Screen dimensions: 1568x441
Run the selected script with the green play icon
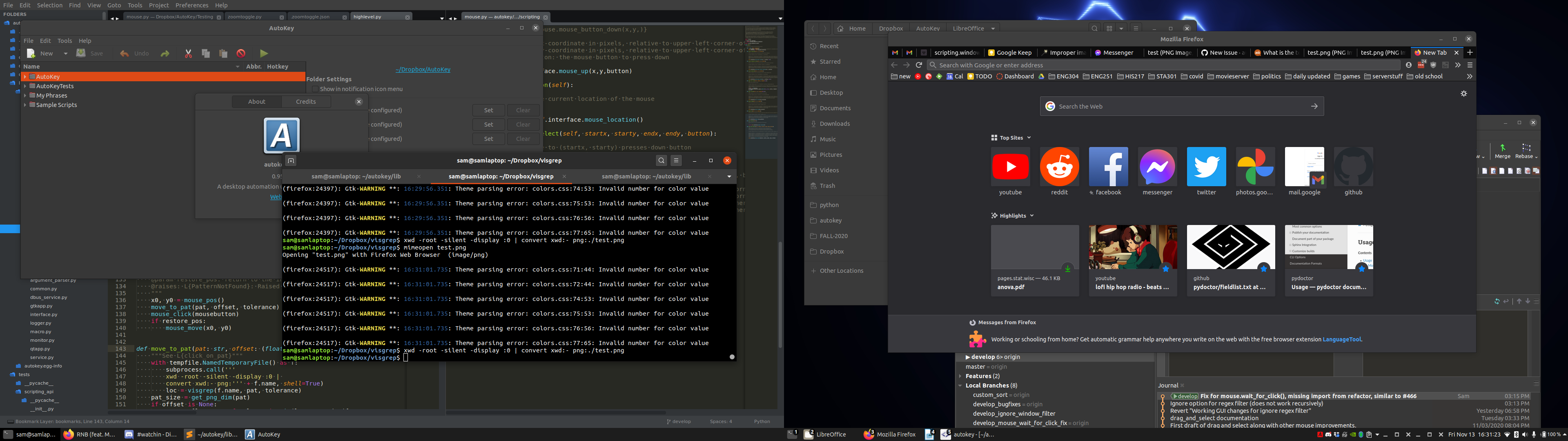(x=263, y=53)
